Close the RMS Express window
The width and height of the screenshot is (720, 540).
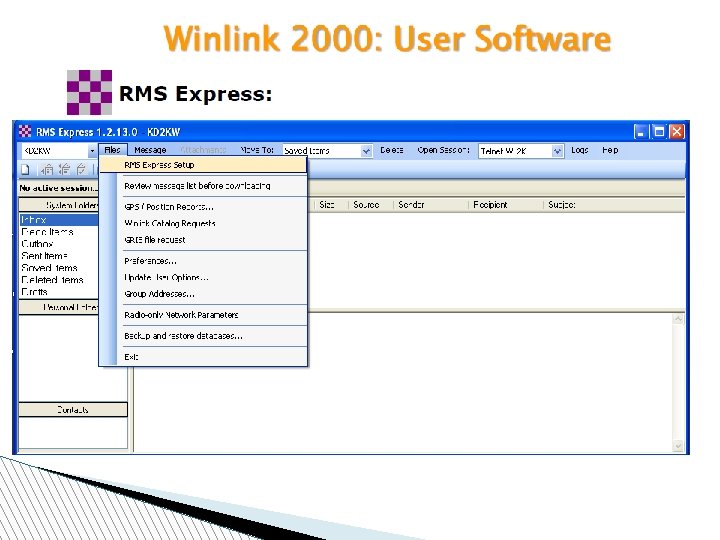coord(676,132)
